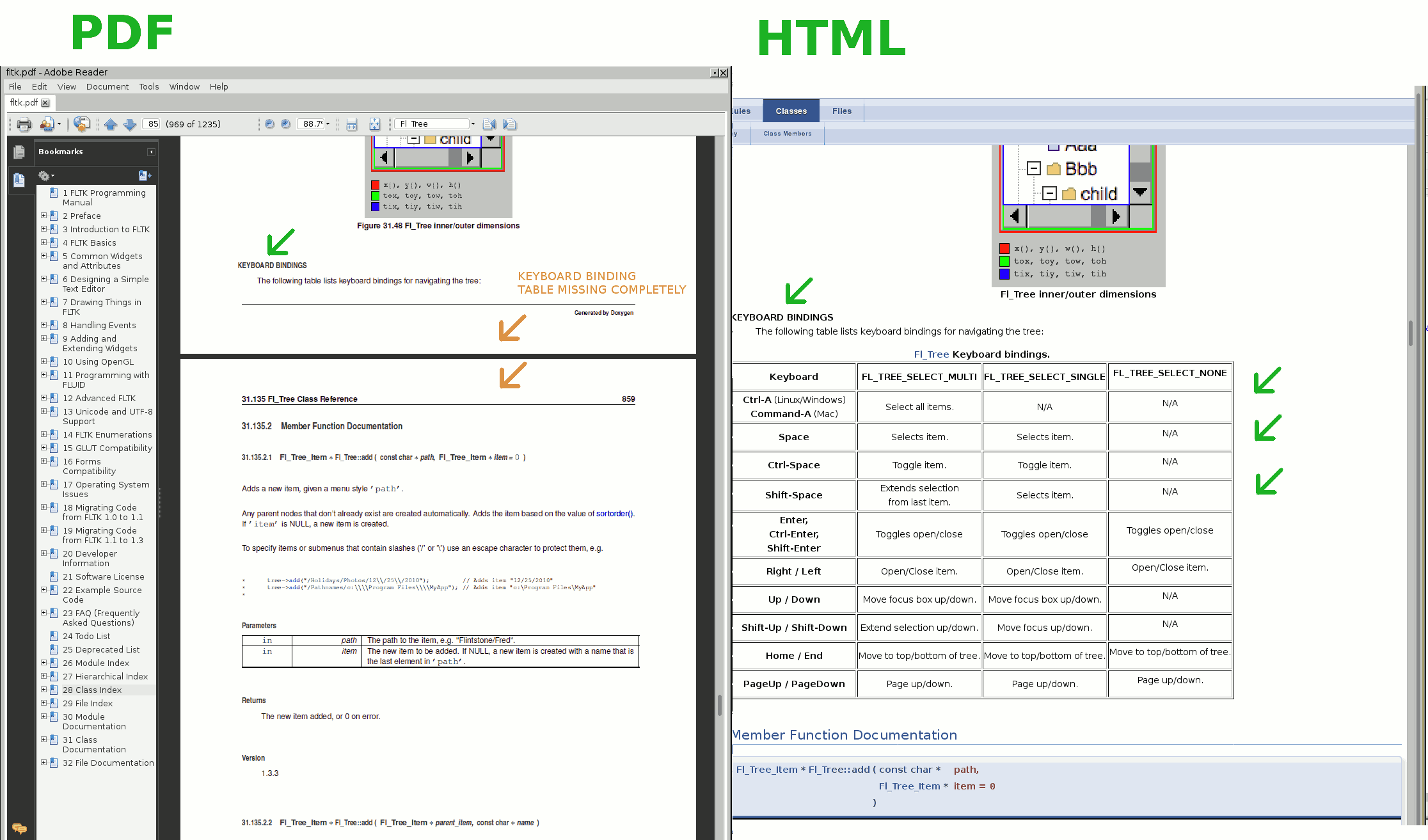The height and width of the screenshot is (840, 1428).
Task: Click the Print icon in the toolbar
Action: point(24,124)
